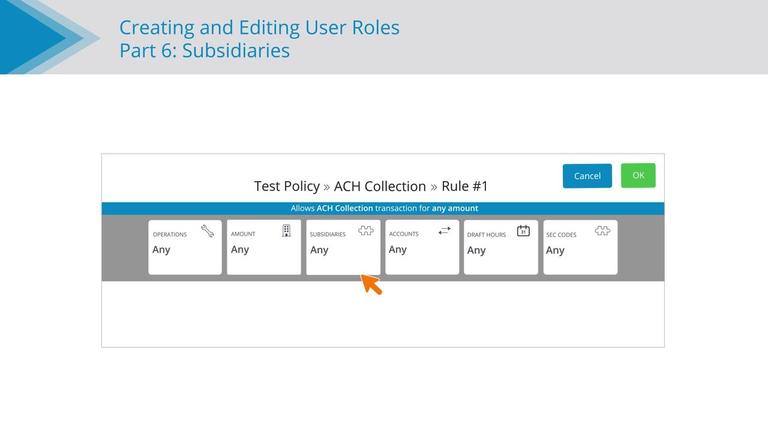Click the puzzle piece icon on Subsidiaries card
The image size is (768, 432).
pos(366,231)
